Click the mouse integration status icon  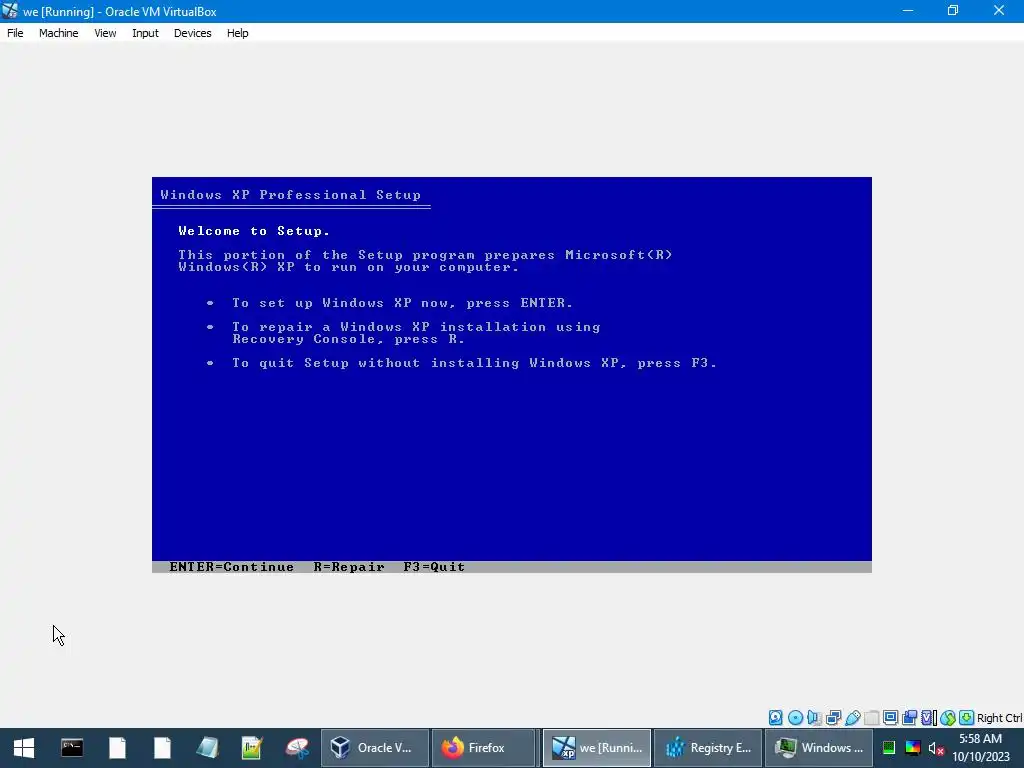[948, 718]
